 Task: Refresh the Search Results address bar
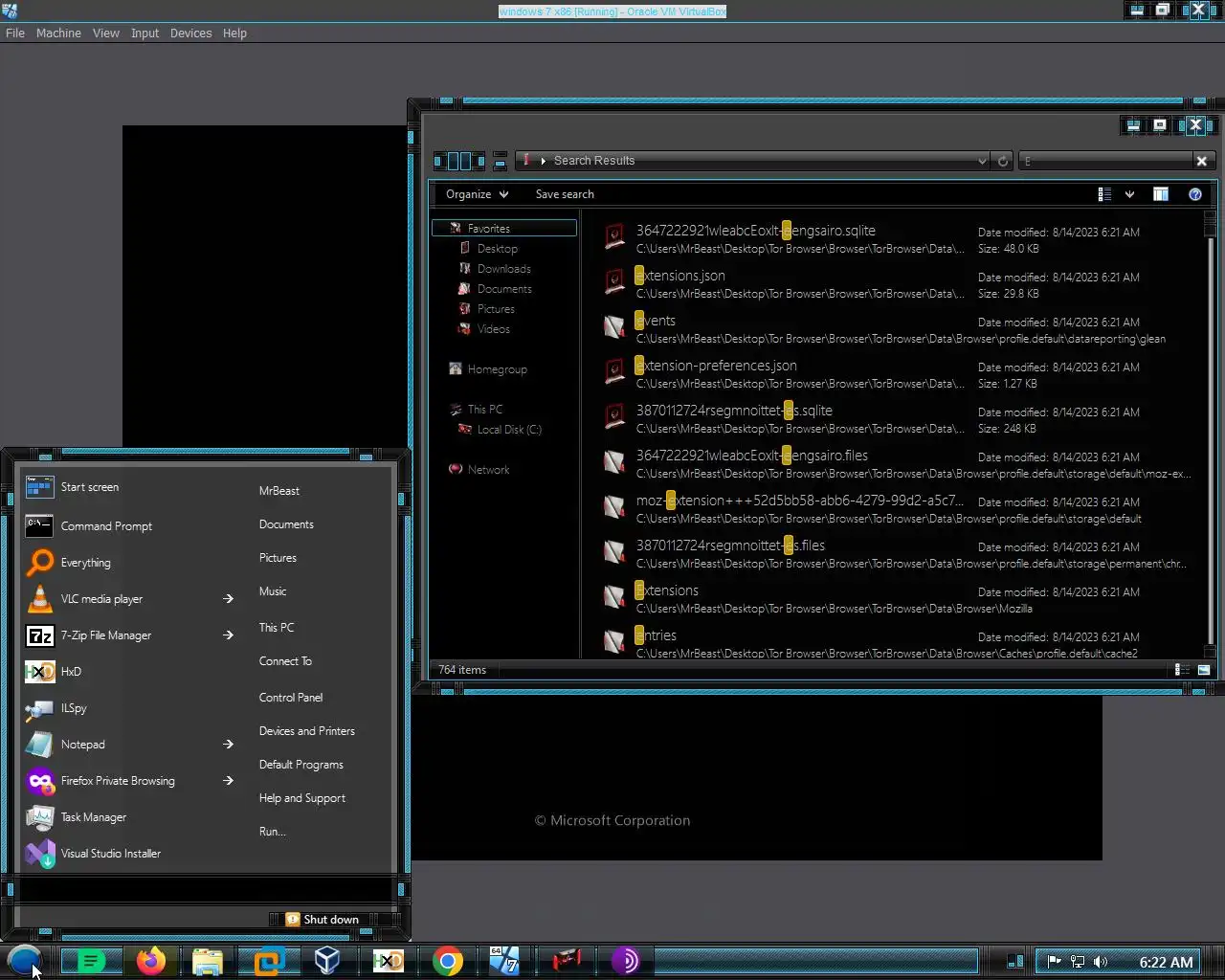[1003, 161]
